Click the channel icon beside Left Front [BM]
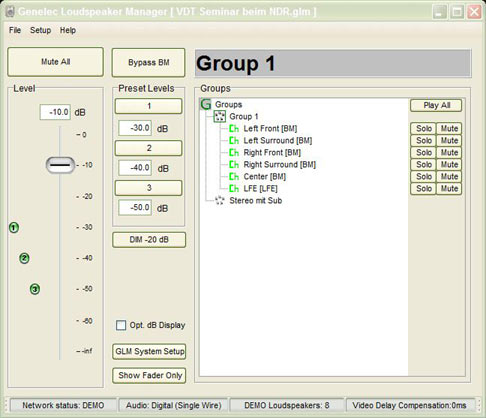The width and height of the screenshot is (486, 418). tap(234, 128)
